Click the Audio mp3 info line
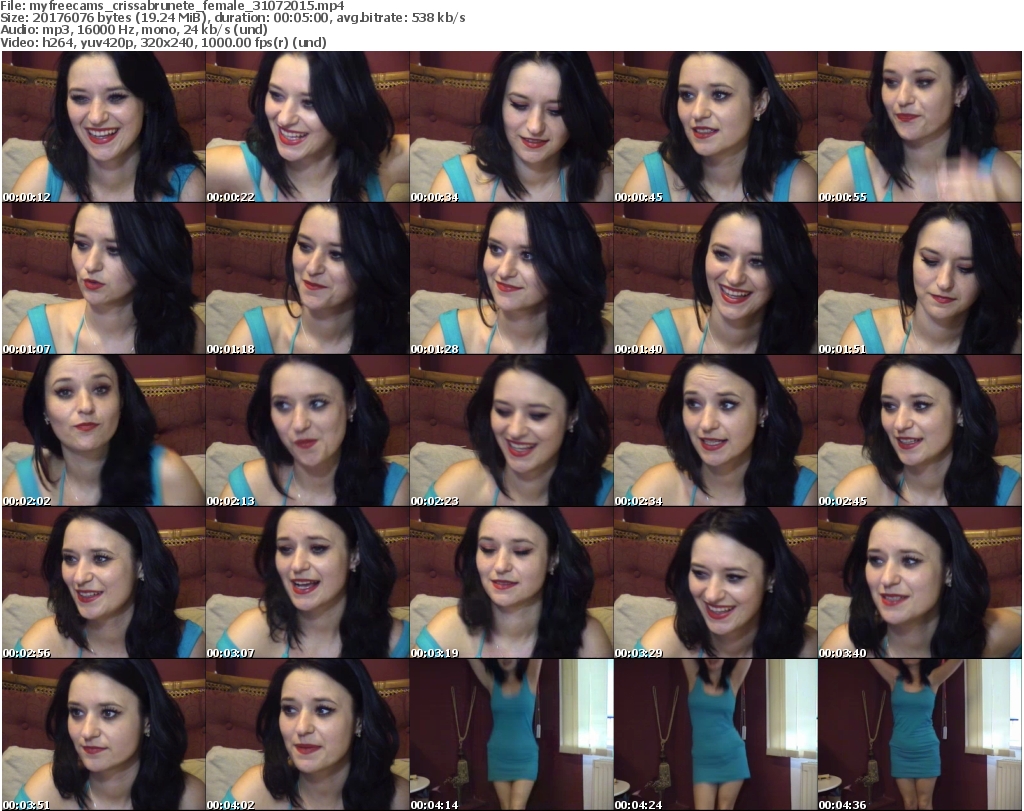 pyautogui.click(x=134, y=30)
